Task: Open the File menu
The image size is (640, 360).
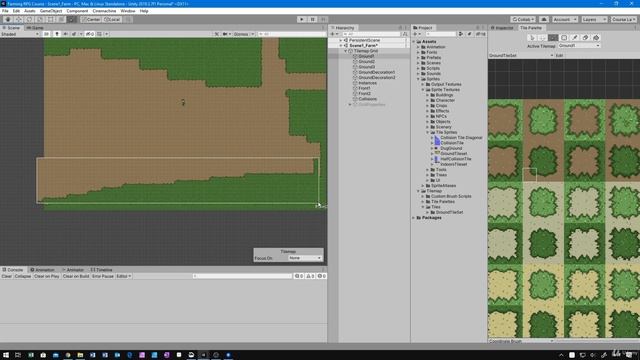Action: point(5,11)
